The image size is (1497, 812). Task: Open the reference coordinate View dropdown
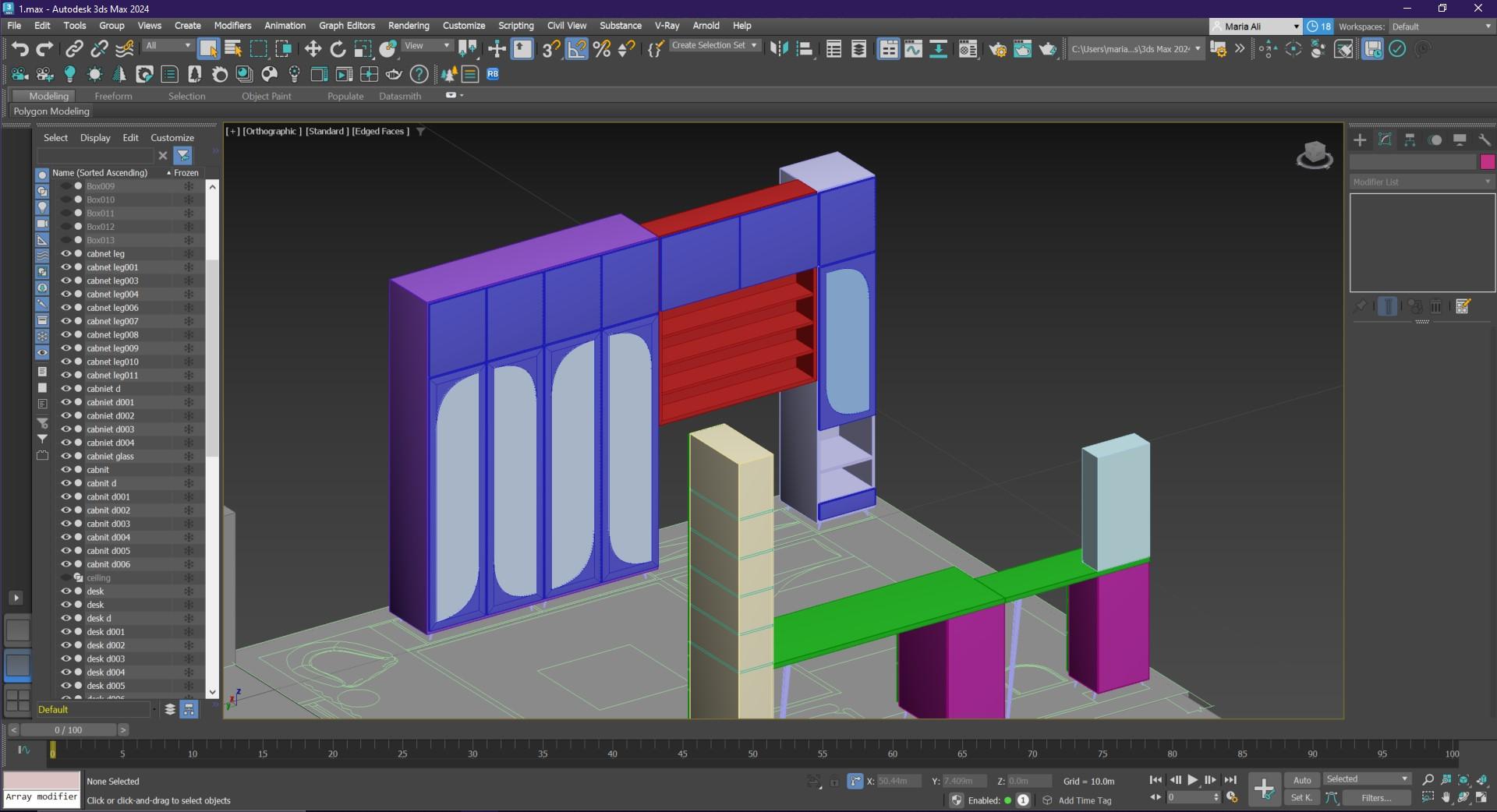click(x=426, y=46)
